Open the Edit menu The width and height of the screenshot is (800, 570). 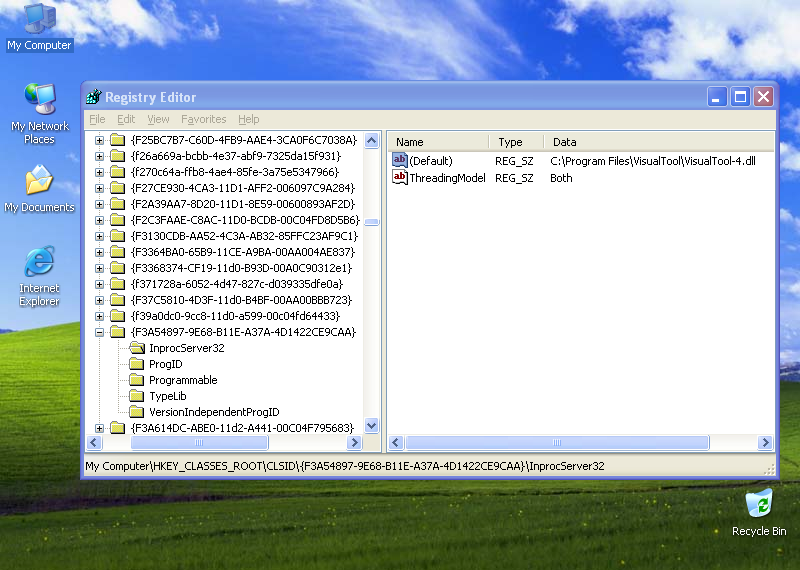[x=126, y=119]
